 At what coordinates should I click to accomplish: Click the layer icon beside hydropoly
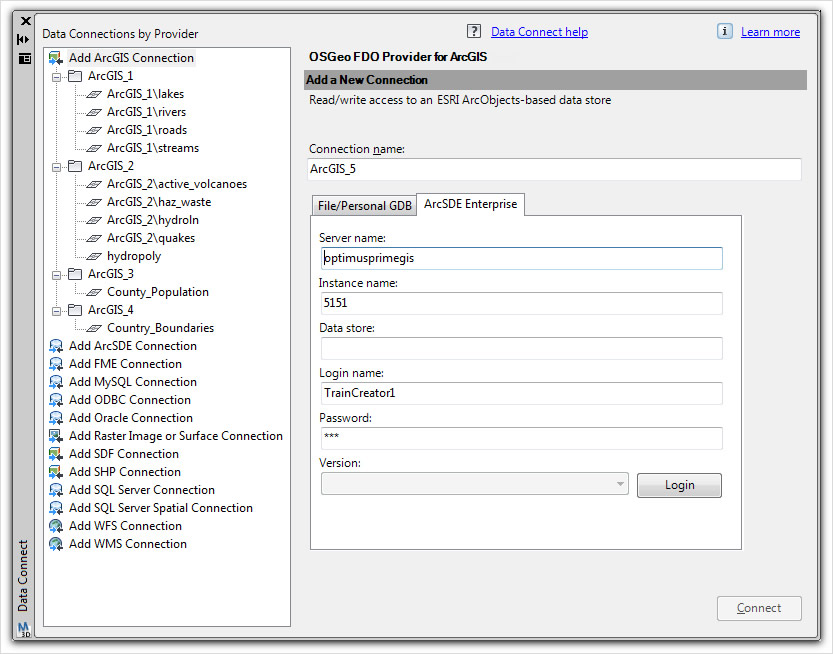pos(94,257)
